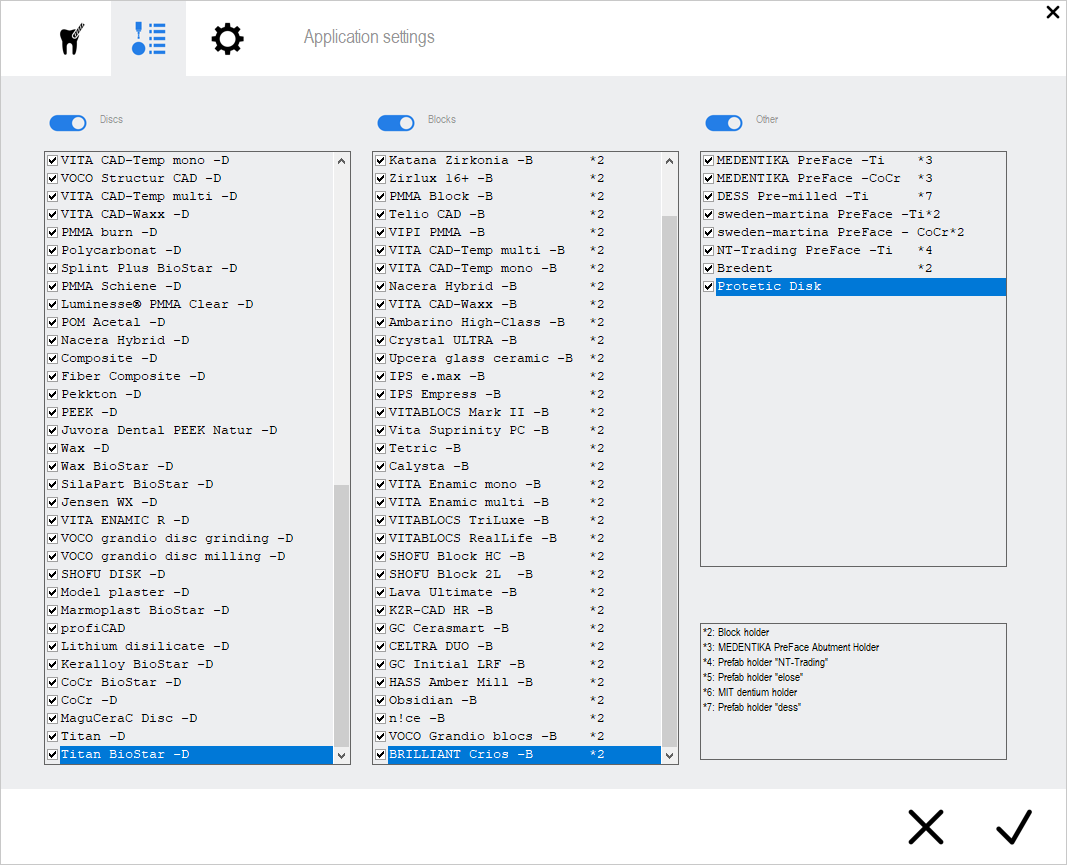Select Juvora Dental PEEK Natur -D
Viewport: 1067px width, 865px height.
click(190, 430)
